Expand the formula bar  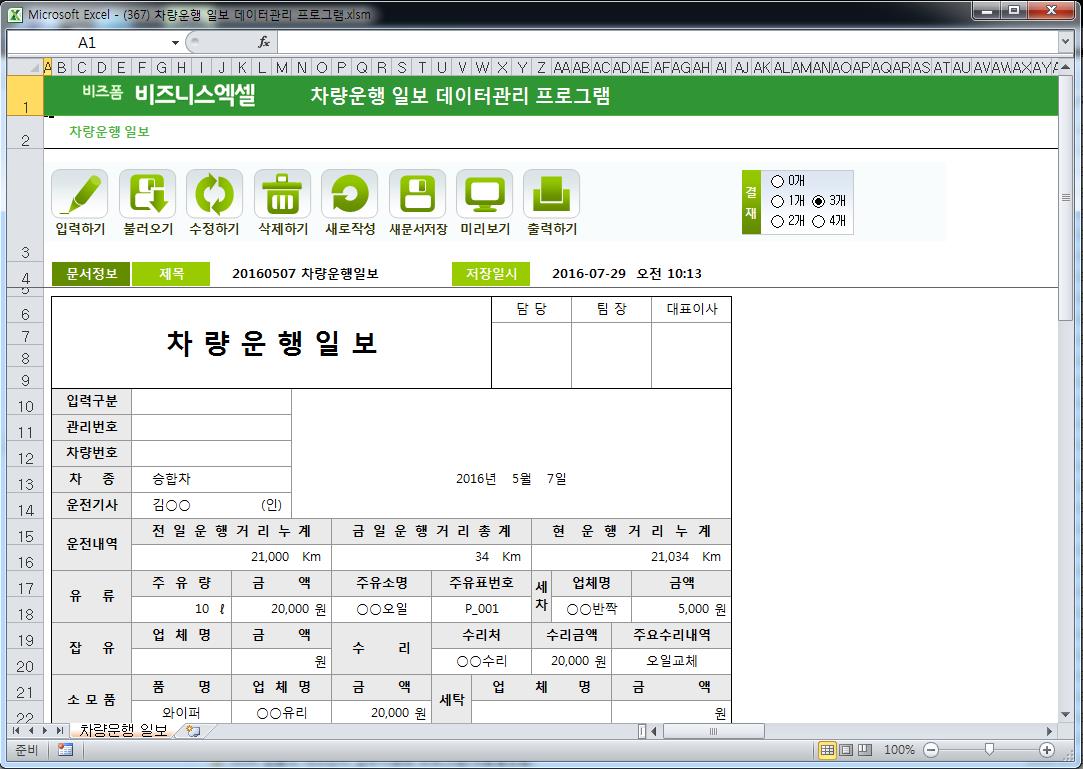click(1065, 42)
